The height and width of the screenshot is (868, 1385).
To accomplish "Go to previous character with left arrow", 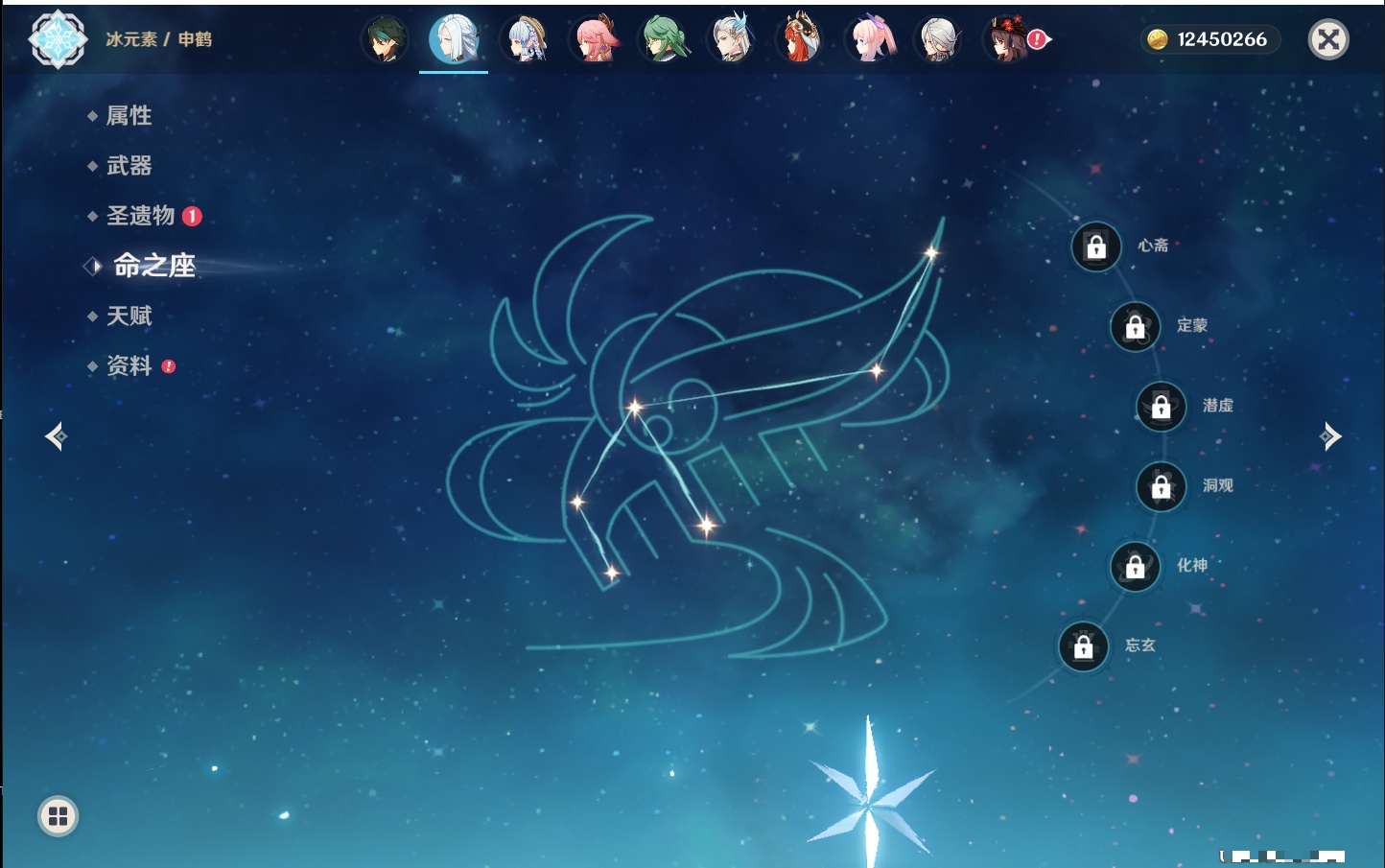I will (56, 436).
